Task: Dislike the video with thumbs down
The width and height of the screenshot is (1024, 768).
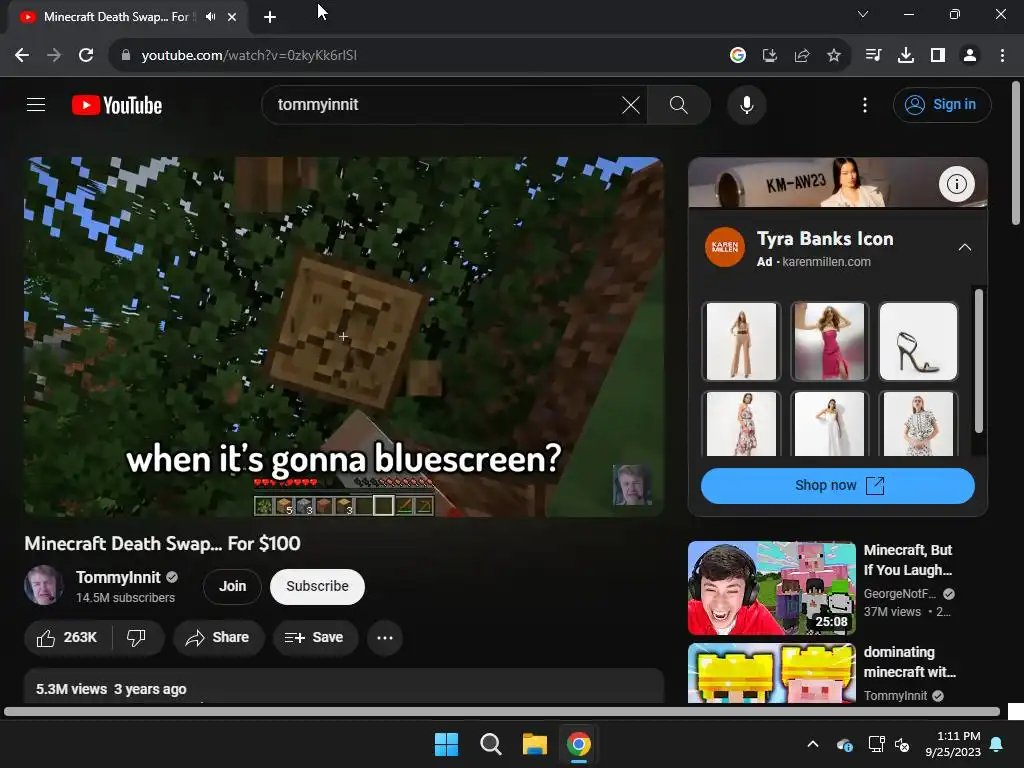Action: [x=136, y=637]
